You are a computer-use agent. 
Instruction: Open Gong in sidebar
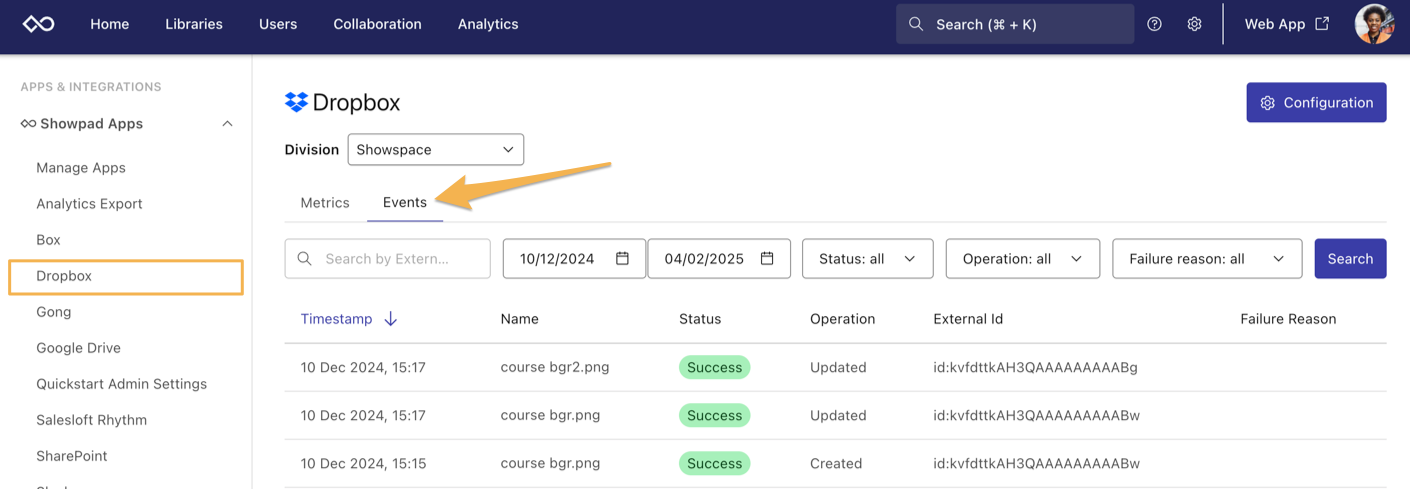pyautogui.click(x=54, y=312)
